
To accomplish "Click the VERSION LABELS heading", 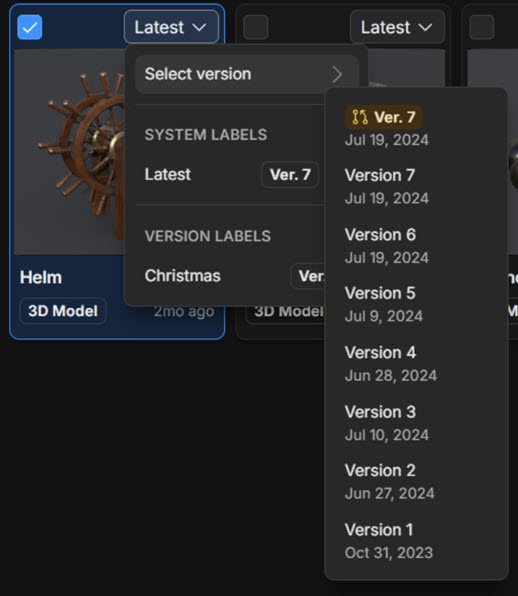I will click(208, 236).
